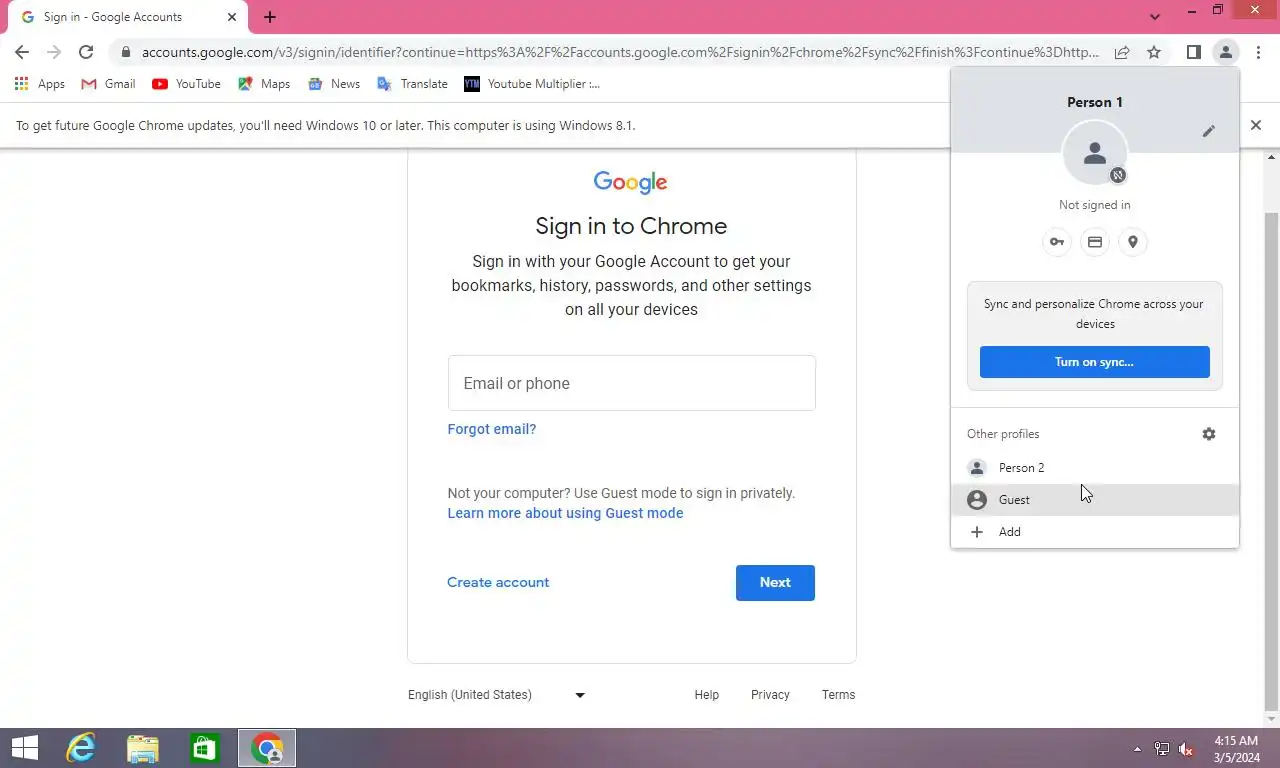Click the Forgot email? link

[x=492, y=429]
